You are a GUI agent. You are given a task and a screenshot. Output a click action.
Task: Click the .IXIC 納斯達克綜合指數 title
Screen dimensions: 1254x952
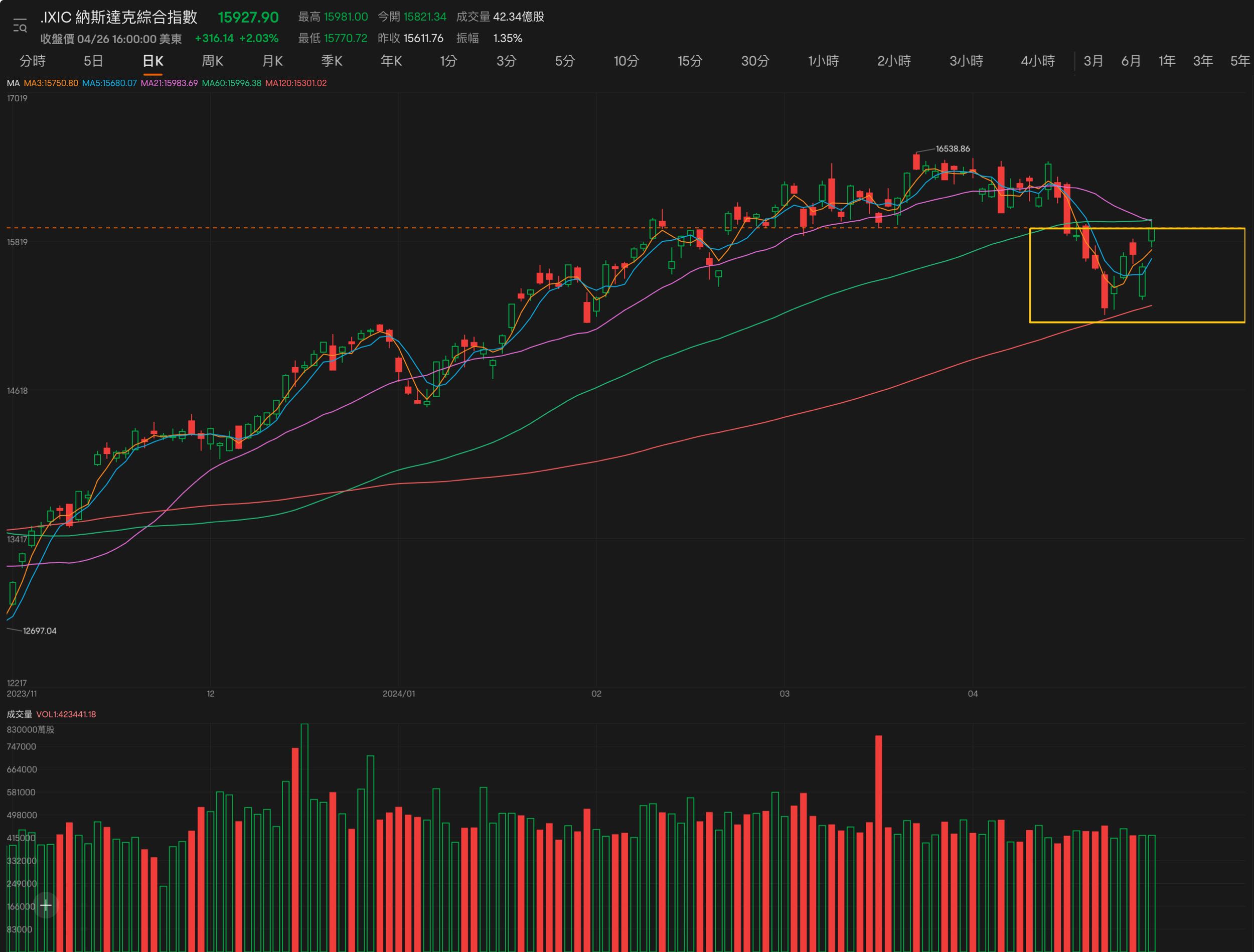(x=119, y=18)
